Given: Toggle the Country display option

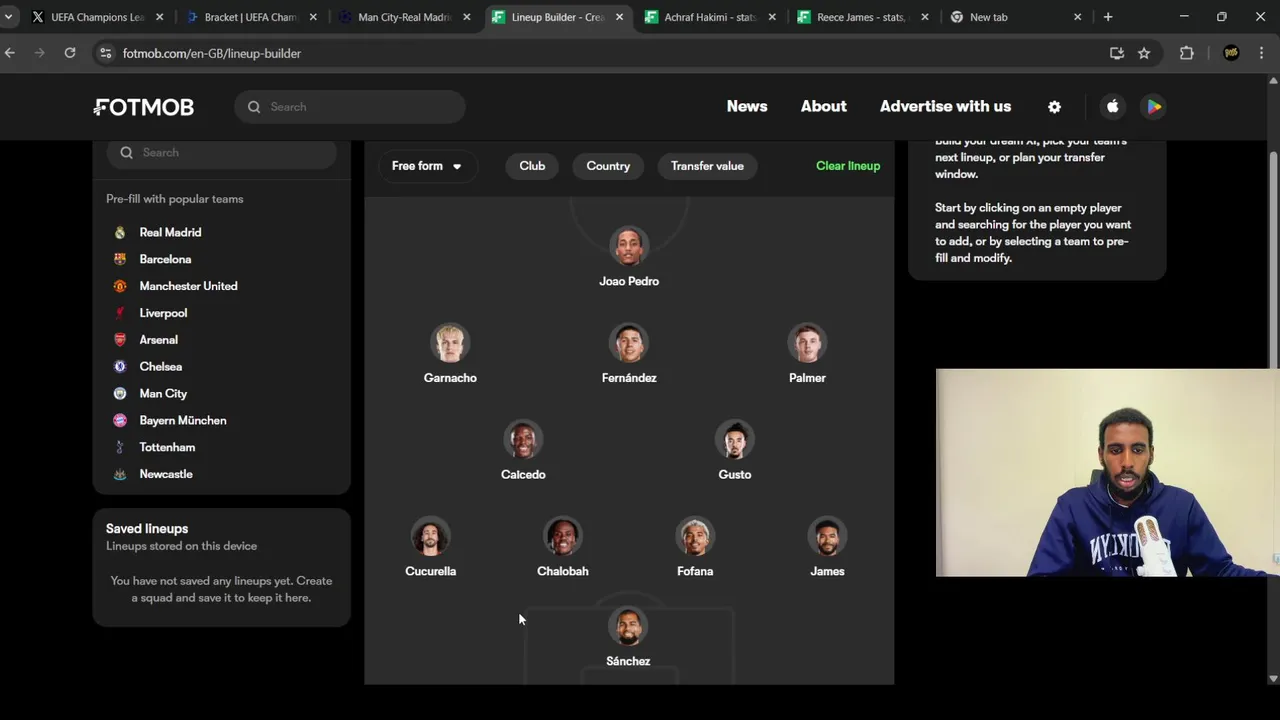Looking at the screenshot, I should click(x=608, y=166).
